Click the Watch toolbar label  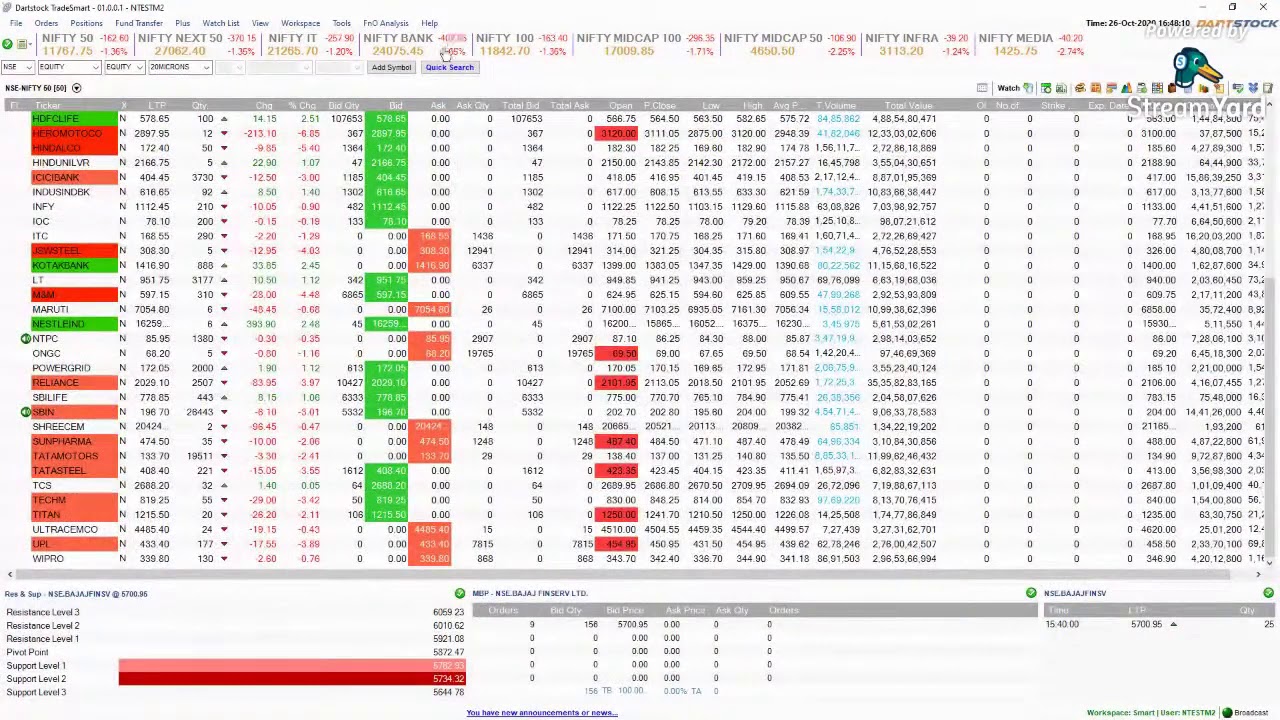pyautogui.click(x=1008, y=88)
